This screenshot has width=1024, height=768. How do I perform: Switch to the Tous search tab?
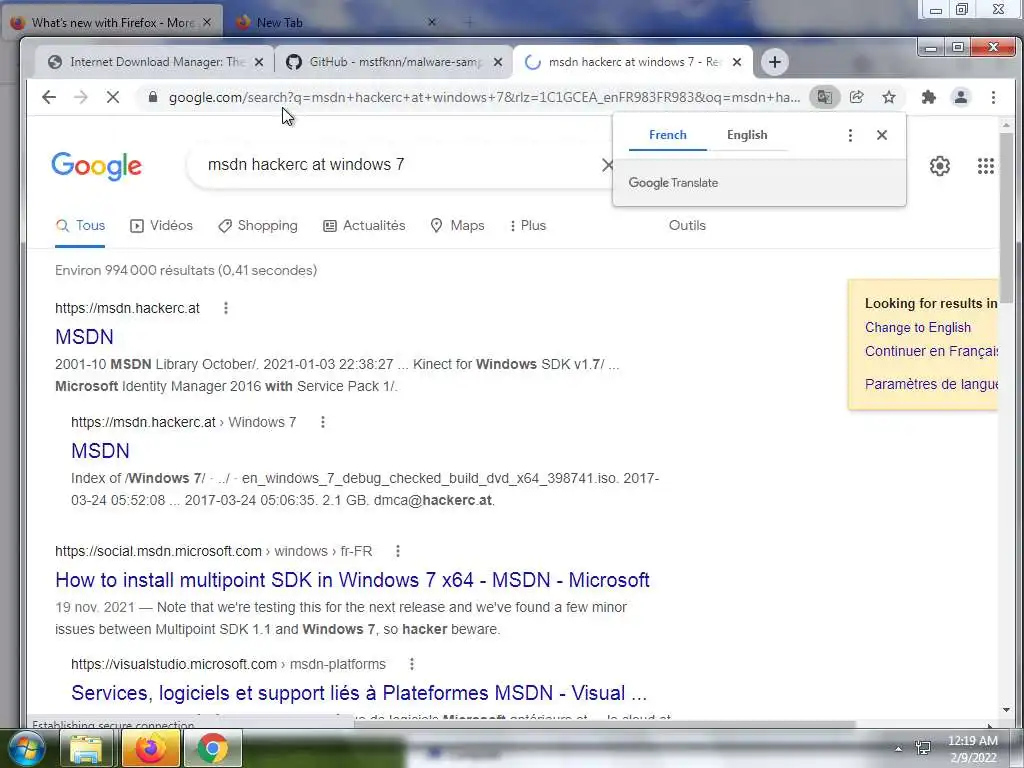pyautogui.click(x=80, y=226)
